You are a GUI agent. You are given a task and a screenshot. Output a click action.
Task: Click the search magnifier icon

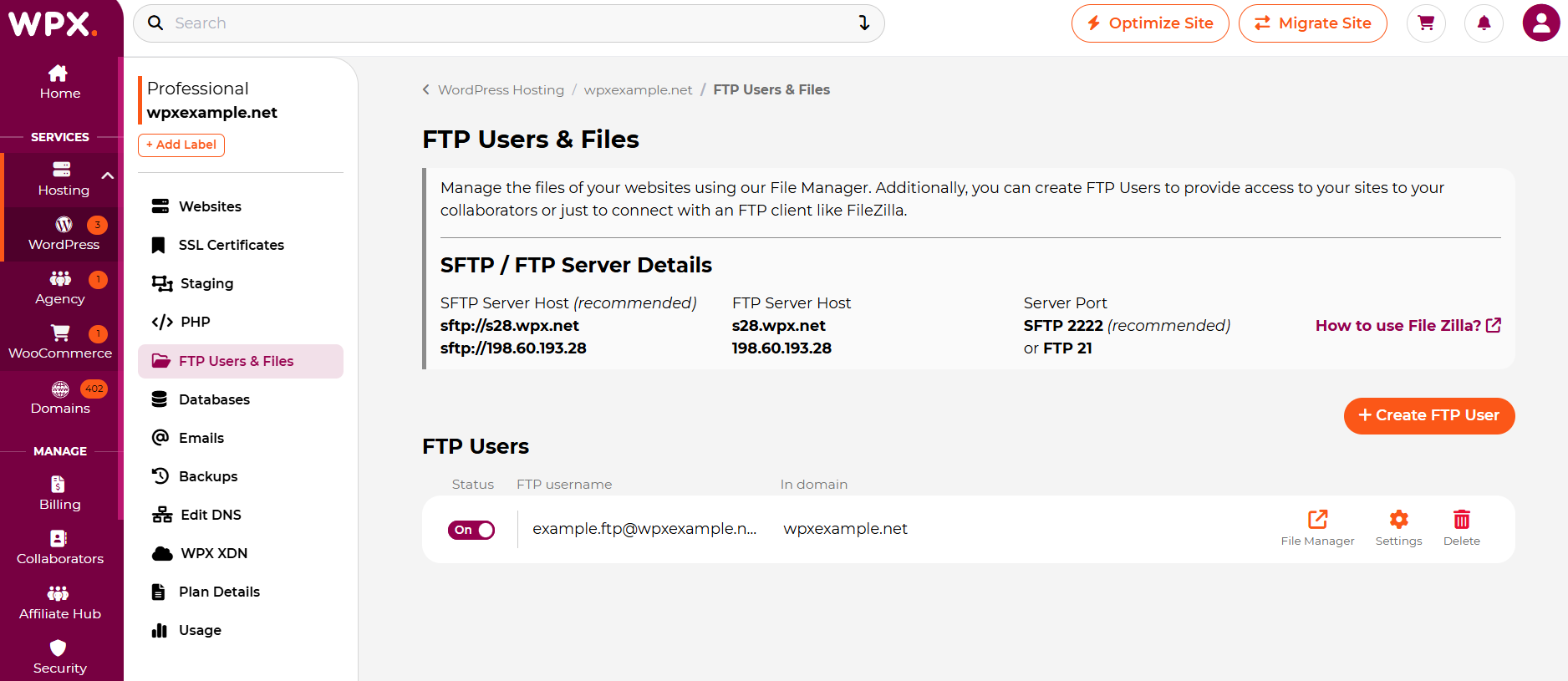coord(155,23)
